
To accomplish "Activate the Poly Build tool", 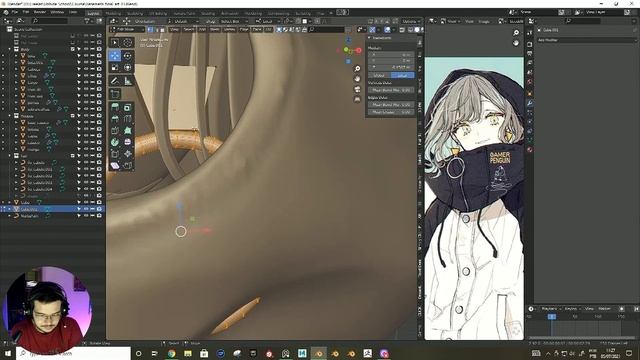I will pyautogui.click(x=128, y=131).
